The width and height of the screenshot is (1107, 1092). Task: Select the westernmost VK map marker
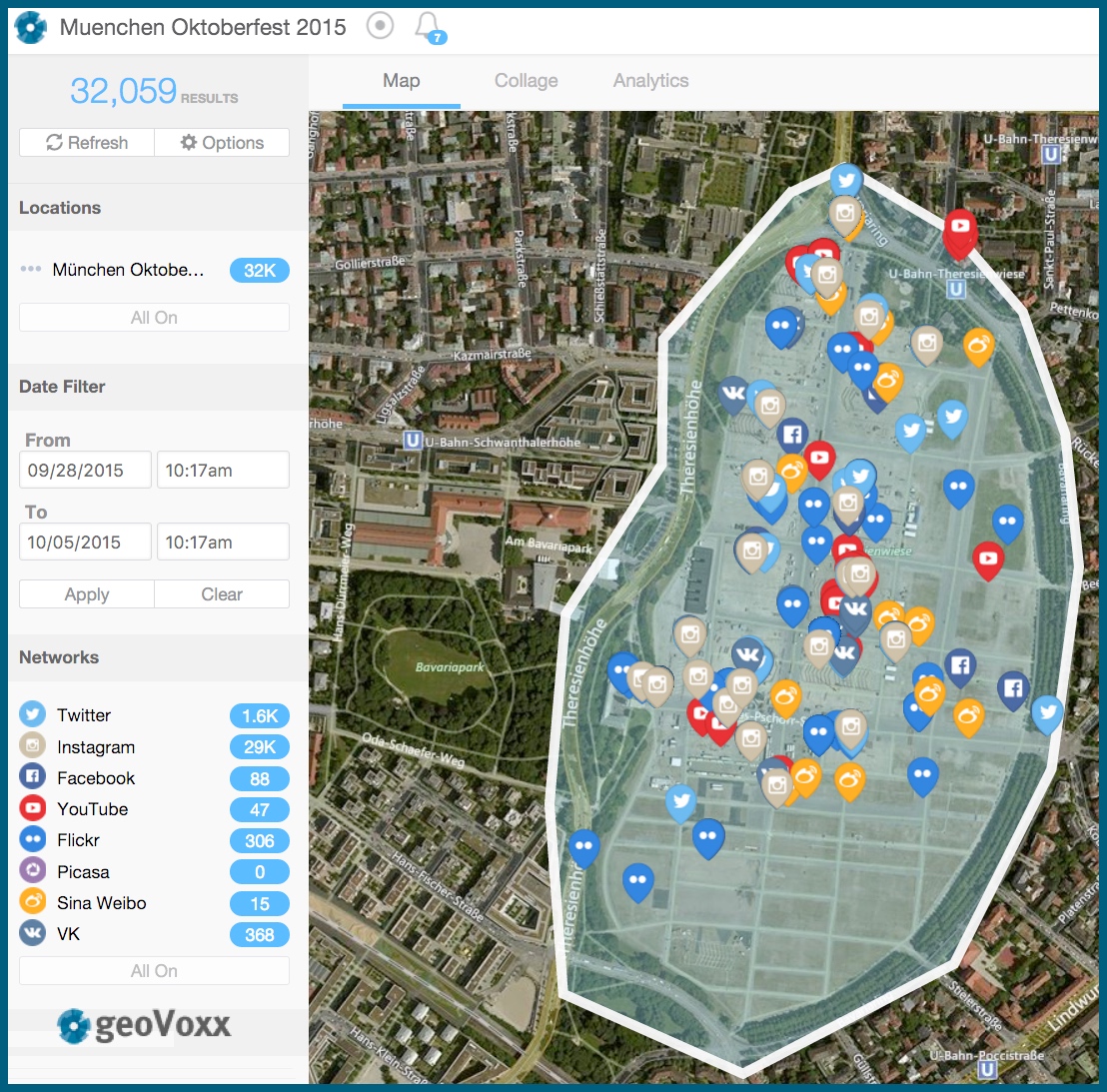734,394
